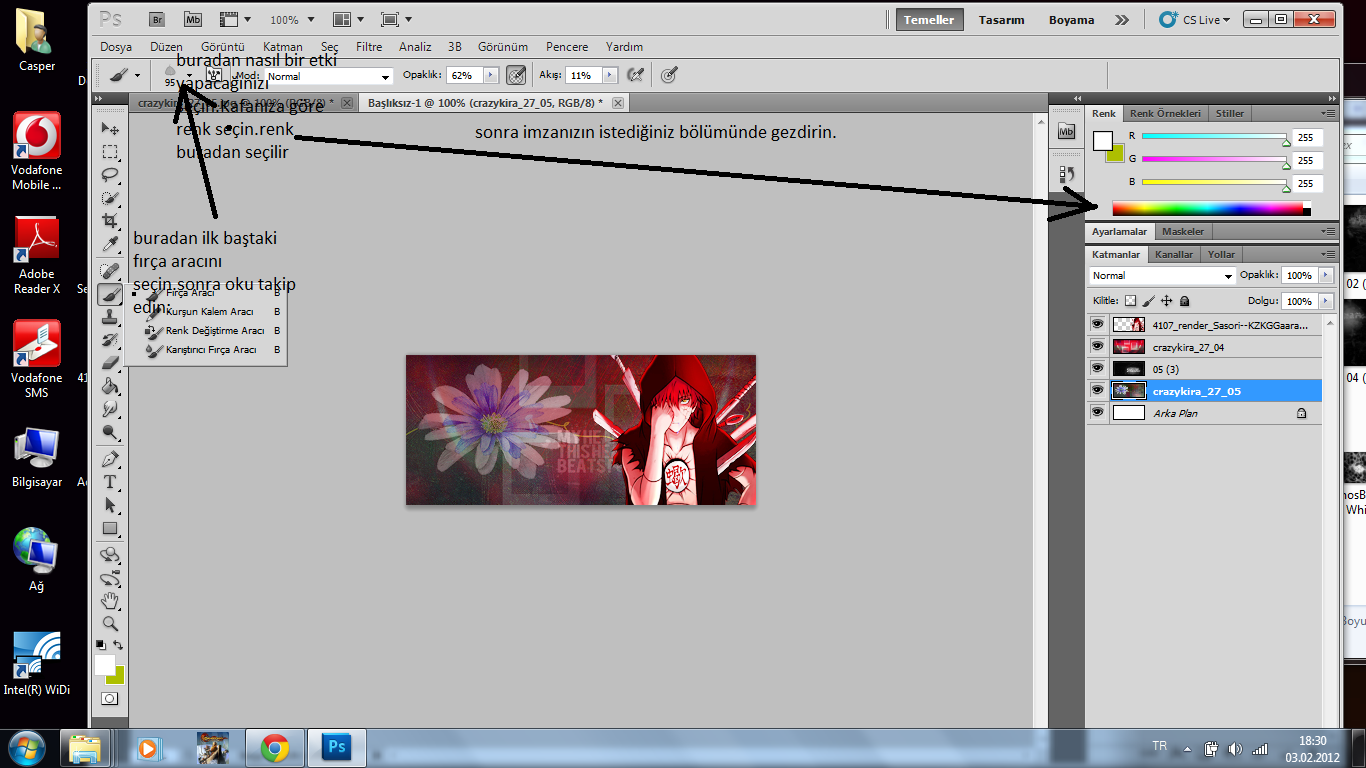
Task: Toggle lock image pixels brush icon
Action: [1148, 300]
